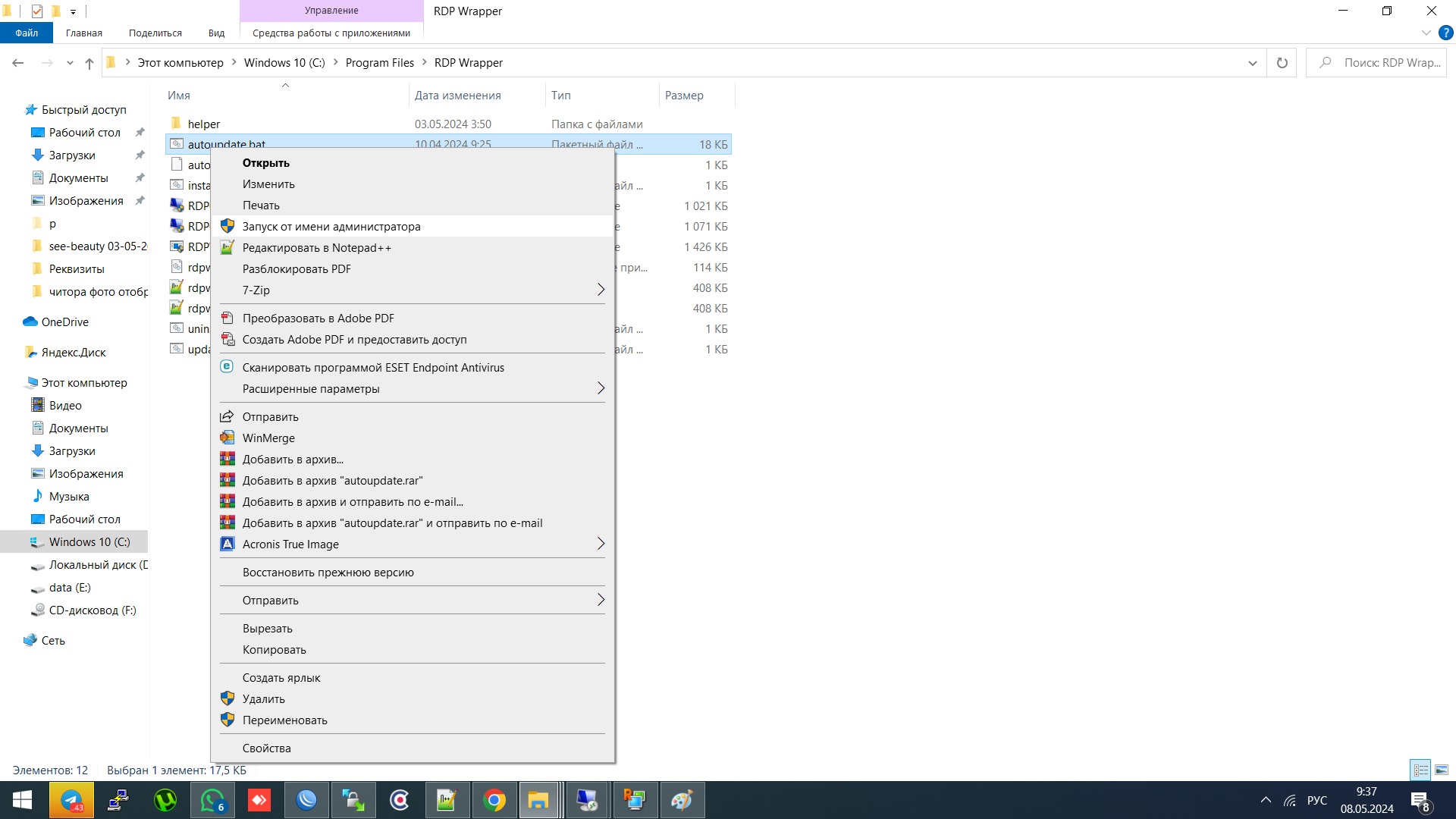Open Notepad++ from the taskbar
1456x819 pixels.
447,800
